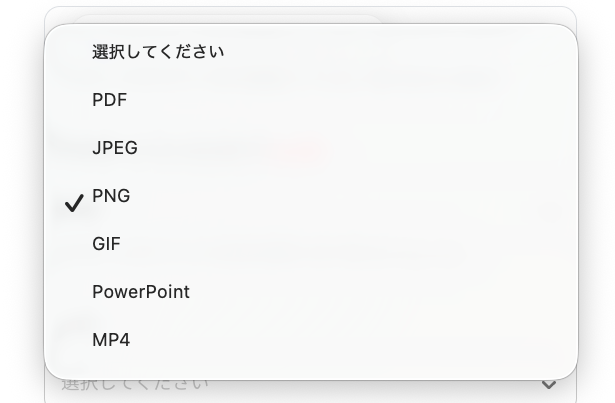
Task: Pick the JPEG format option
Action: (311, 148)
